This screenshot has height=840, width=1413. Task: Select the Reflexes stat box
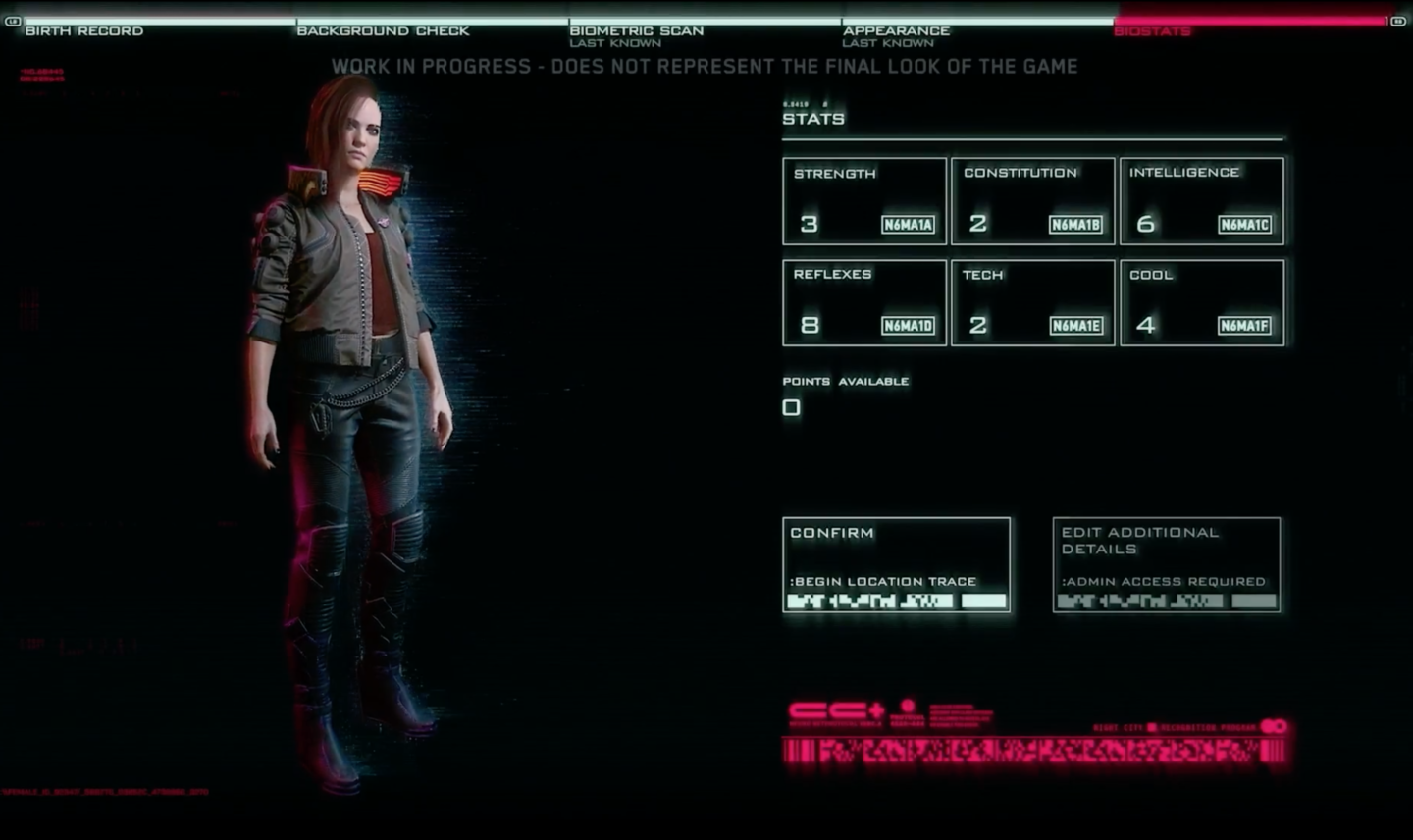(864, 302)
